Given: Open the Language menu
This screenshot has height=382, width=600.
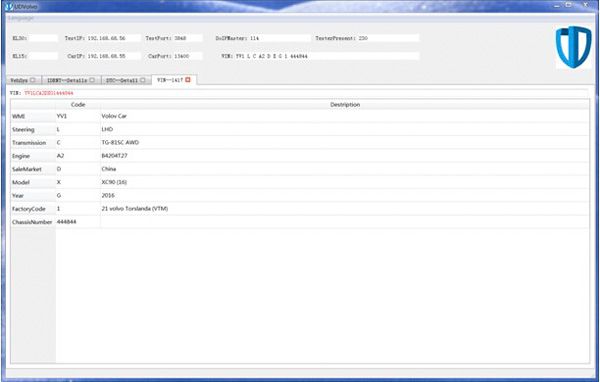Looking at the screenshot, I should pos(21,18).
